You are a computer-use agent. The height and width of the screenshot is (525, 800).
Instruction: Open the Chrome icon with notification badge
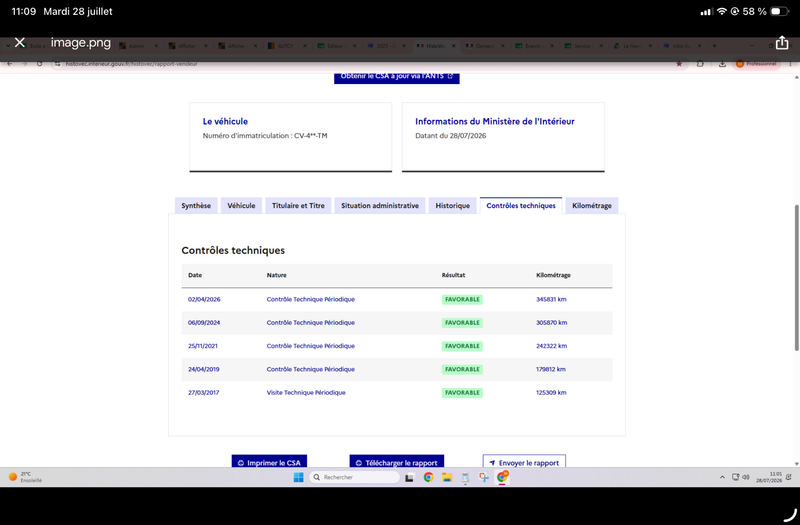[x=503, y=477]
